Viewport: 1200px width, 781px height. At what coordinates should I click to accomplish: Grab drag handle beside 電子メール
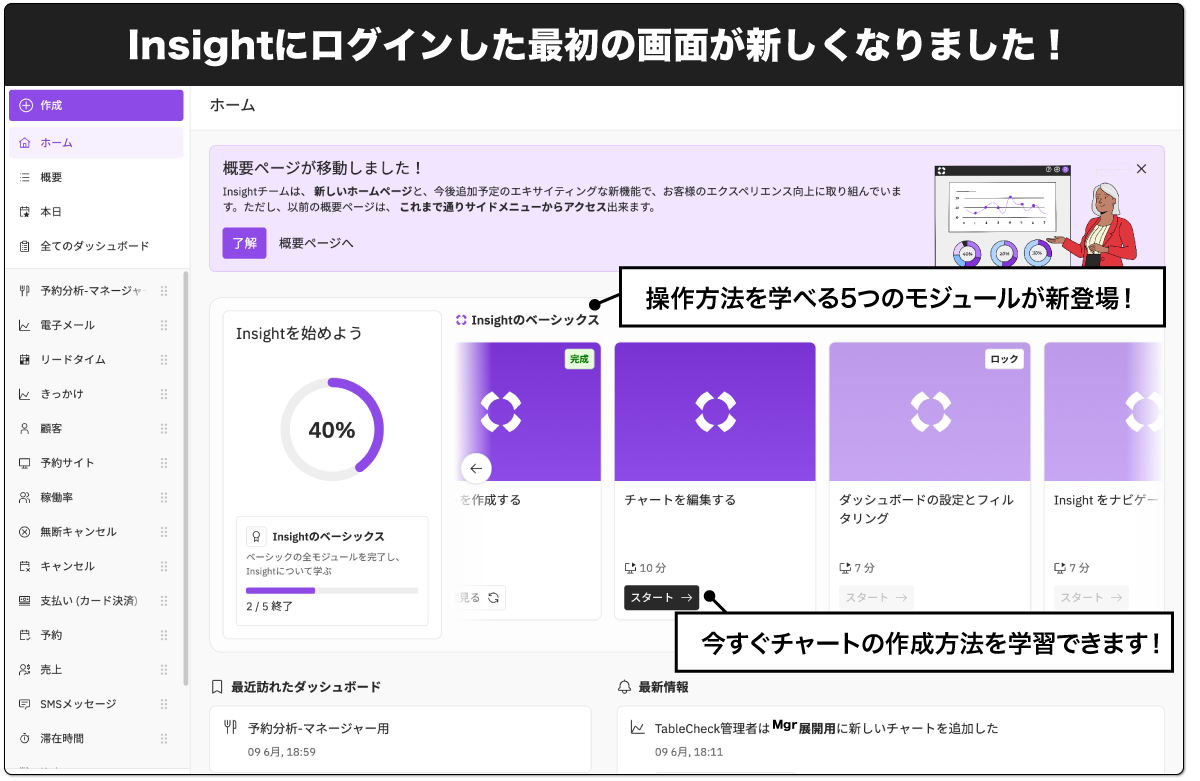(164, 325)
